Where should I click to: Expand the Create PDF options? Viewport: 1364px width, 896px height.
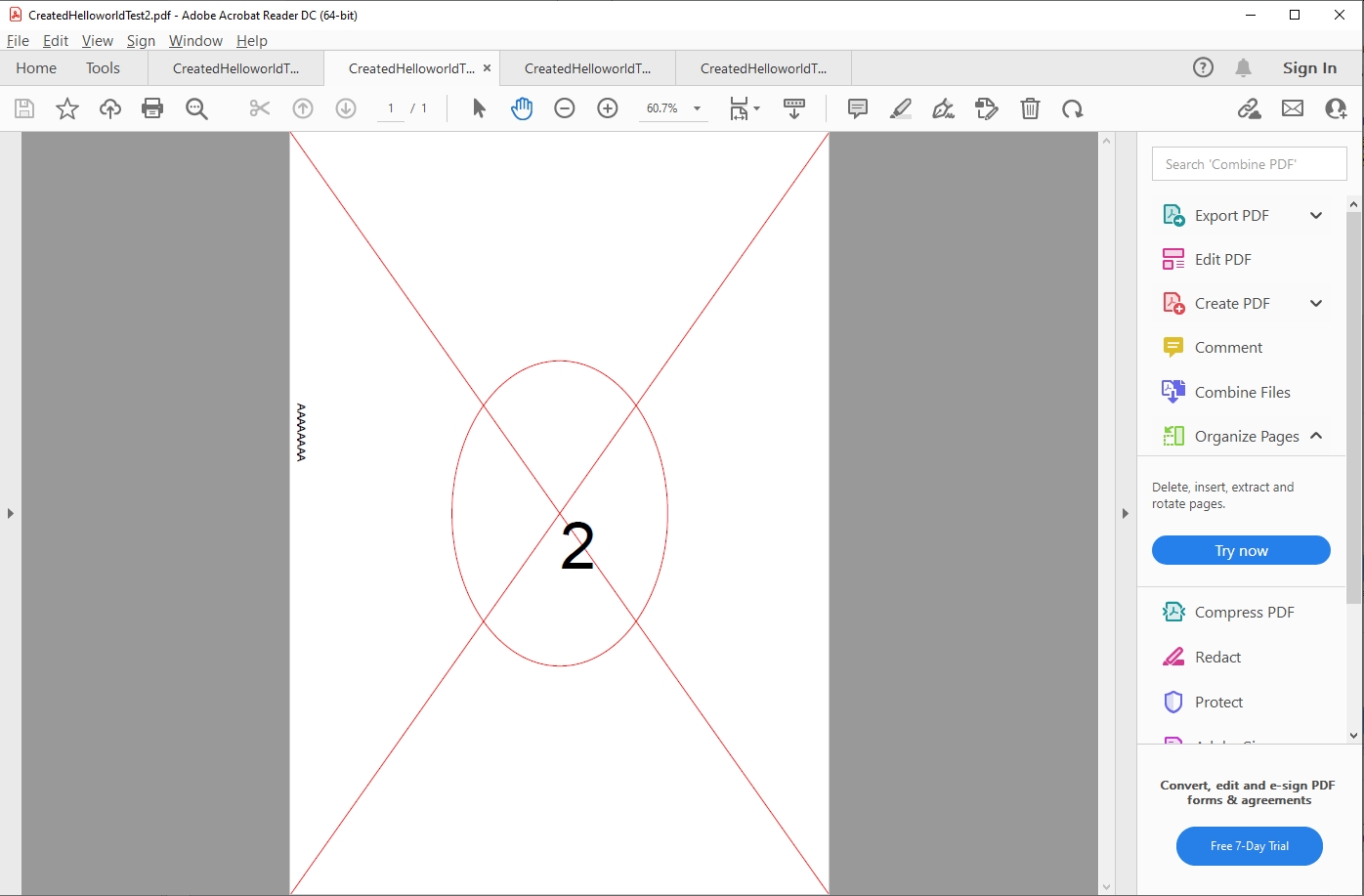tap(1316, 303)
